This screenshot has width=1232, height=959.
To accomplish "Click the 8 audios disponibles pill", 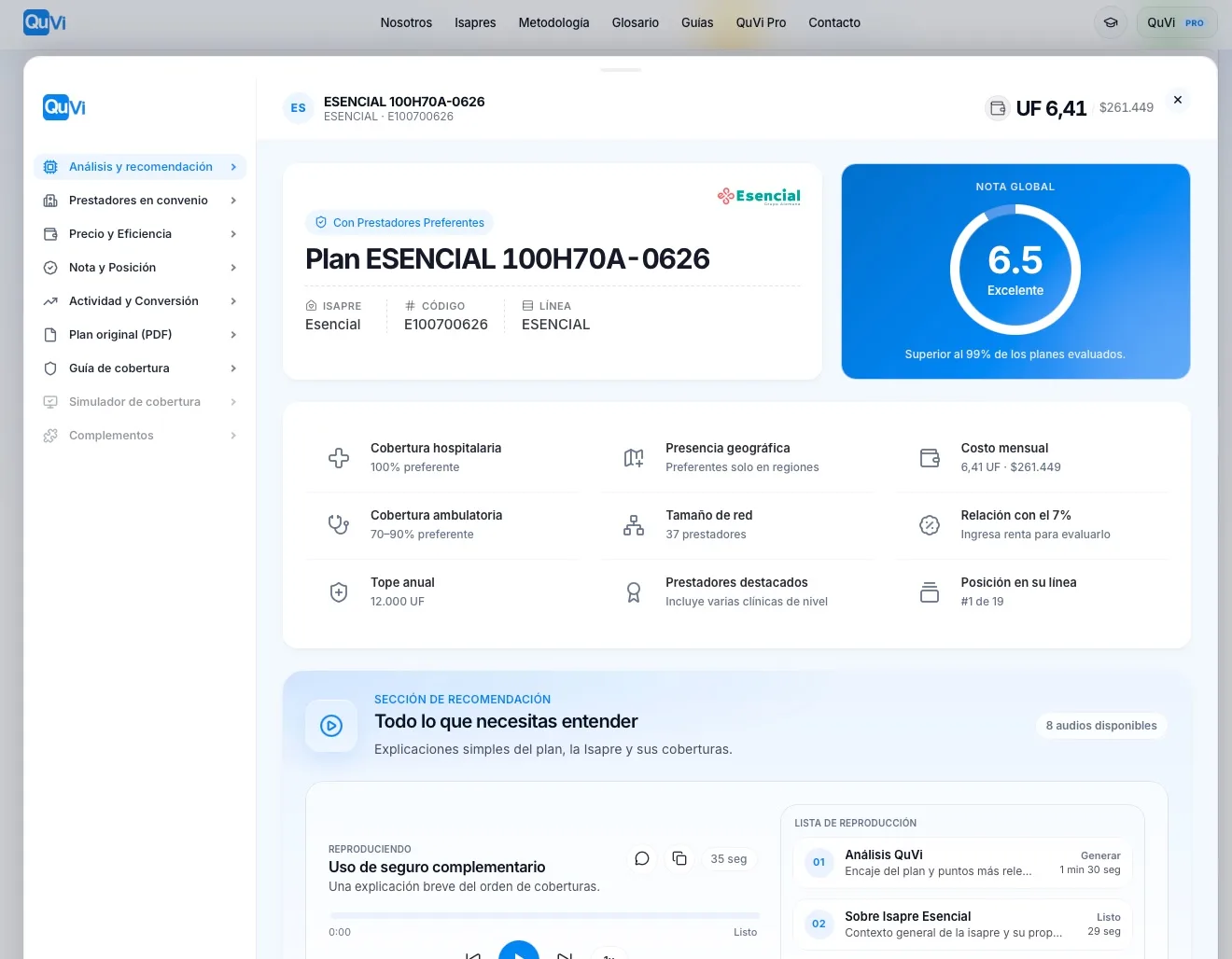I will pos(1101,726).
